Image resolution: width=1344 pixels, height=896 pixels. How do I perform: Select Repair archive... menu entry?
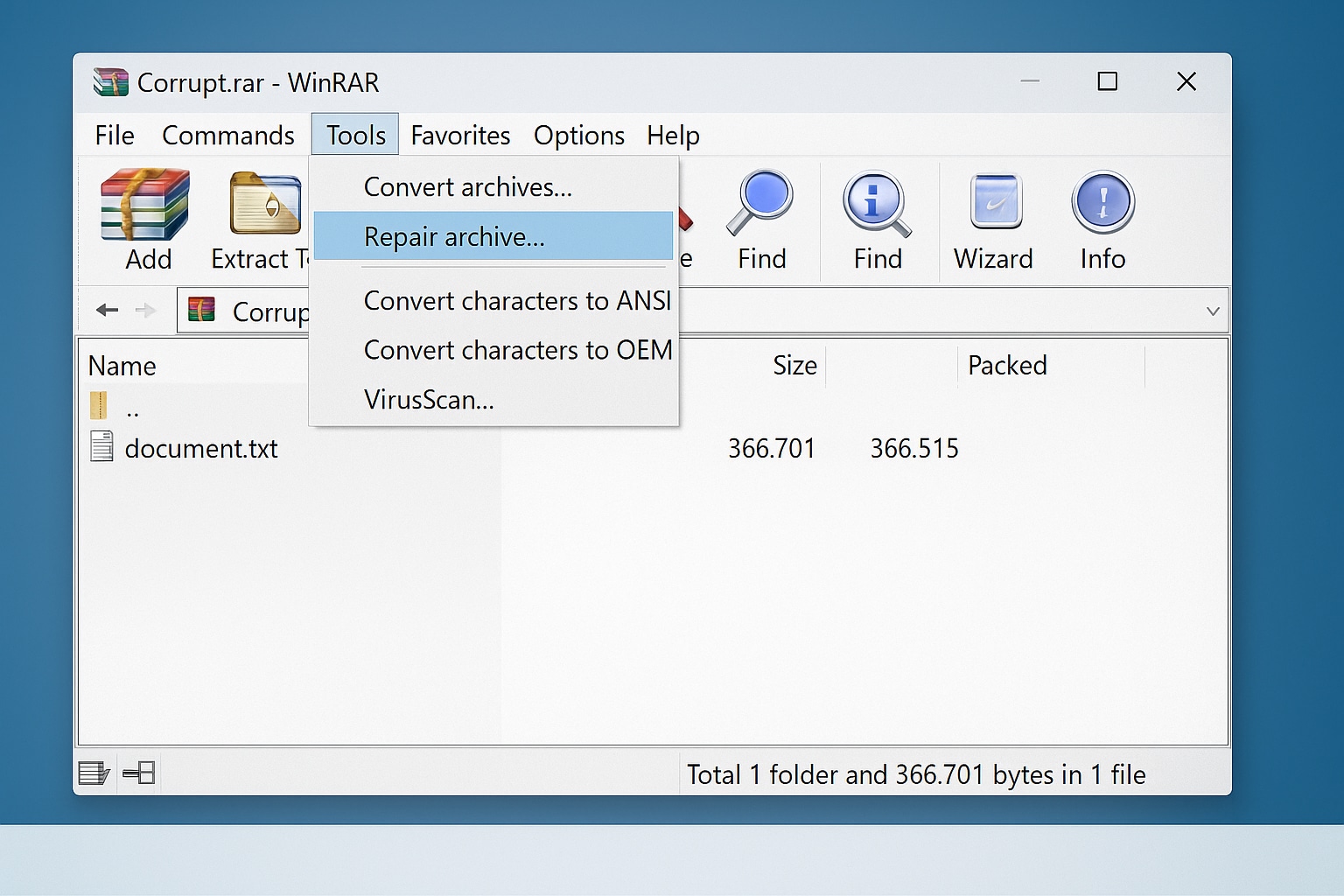point(493,236)
